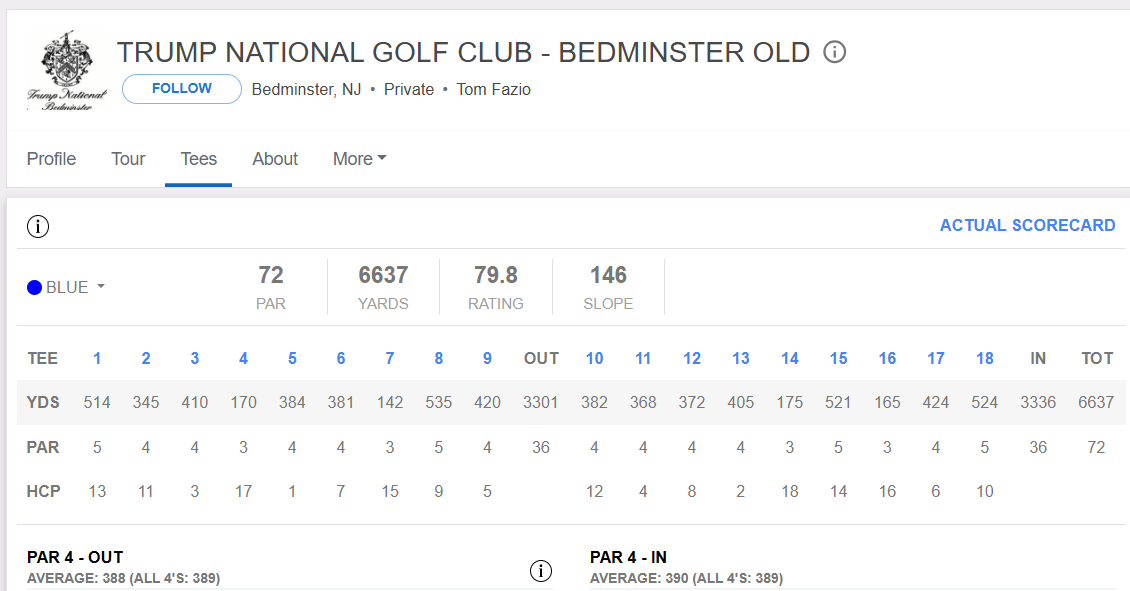Click the FOLLOW button
The image size is (1130, 591).
coord(182,89)
